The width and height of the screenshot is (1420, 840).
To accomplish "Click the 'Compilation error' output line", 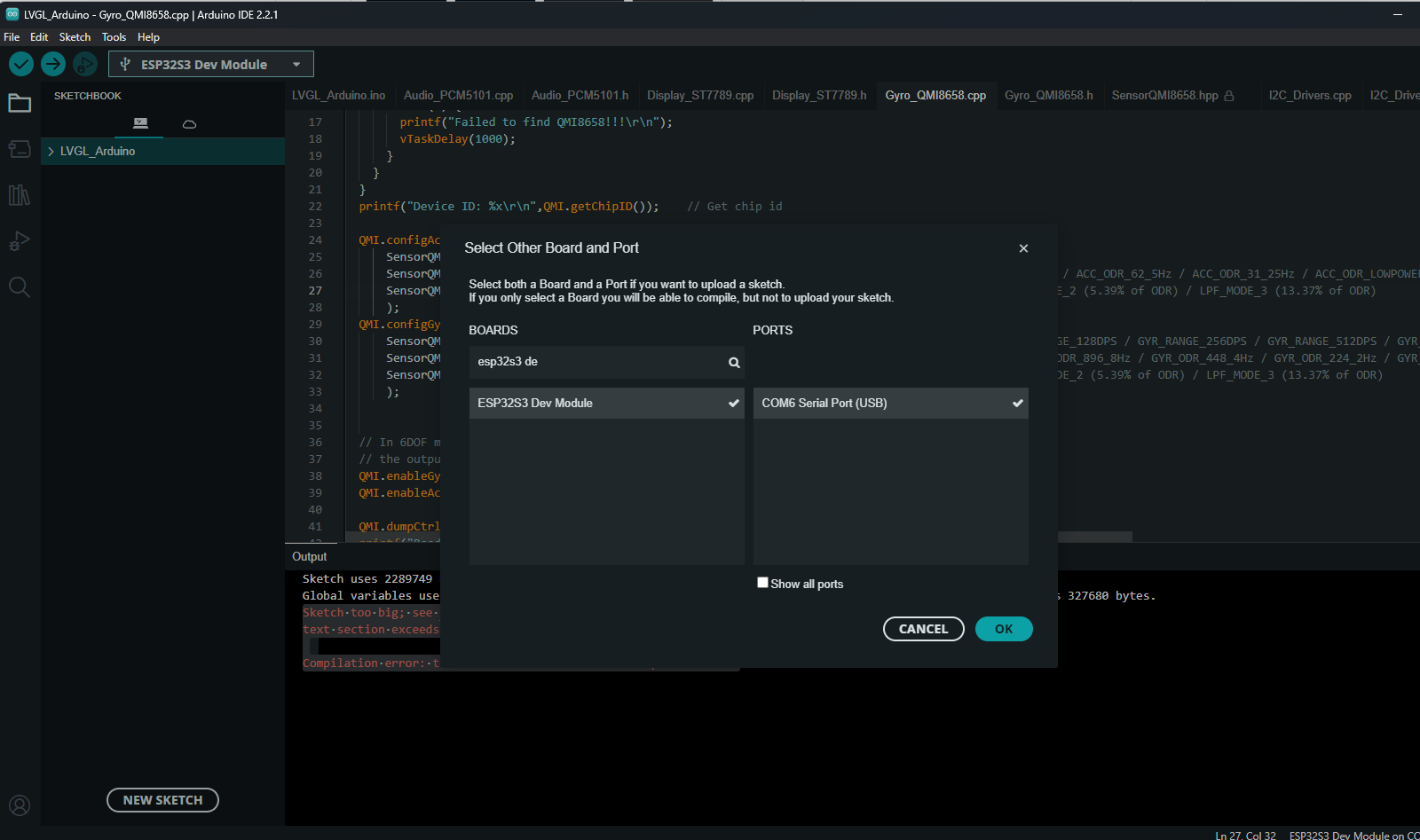I will pos(371,663).
